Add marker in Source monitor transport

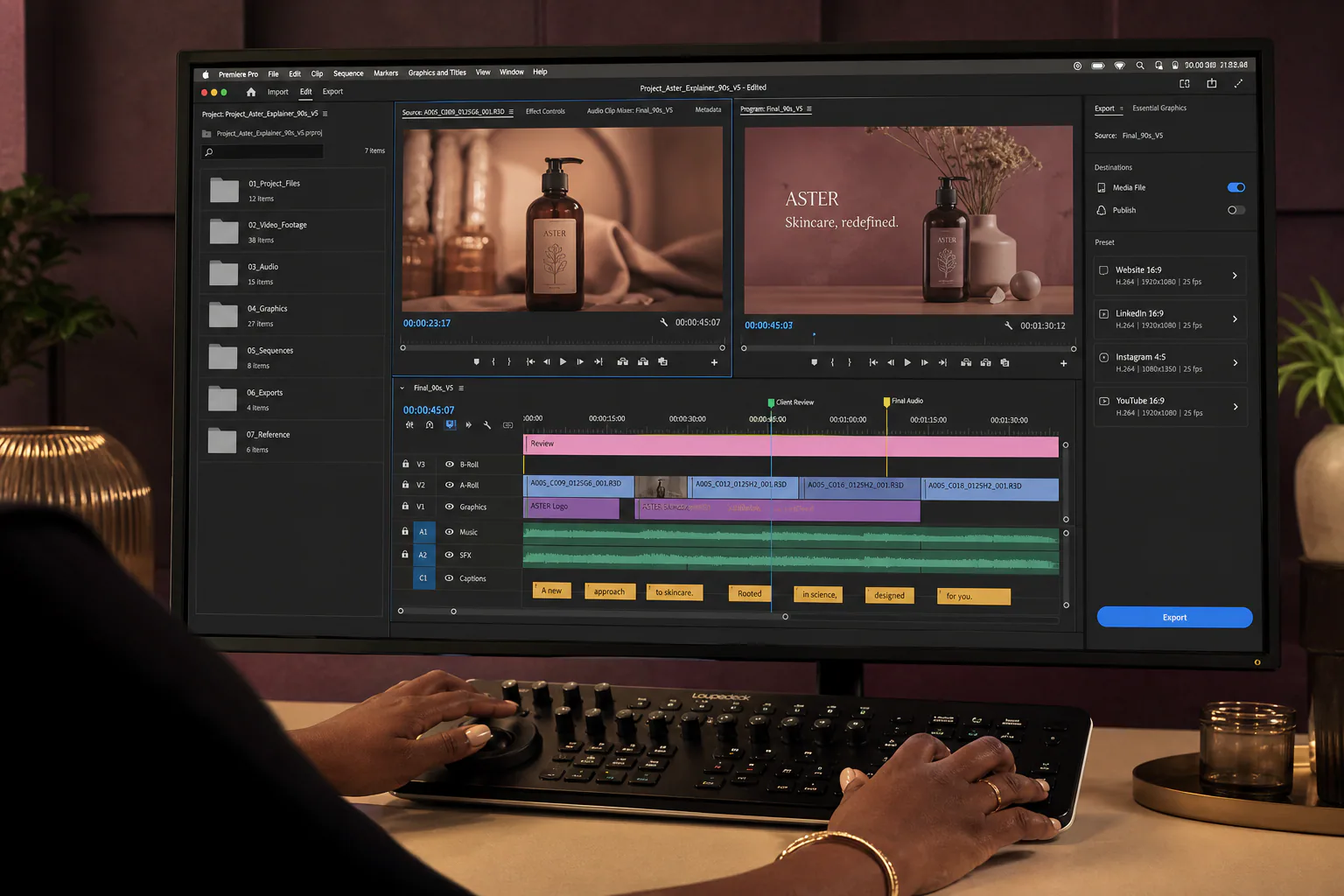click(476, 361)
